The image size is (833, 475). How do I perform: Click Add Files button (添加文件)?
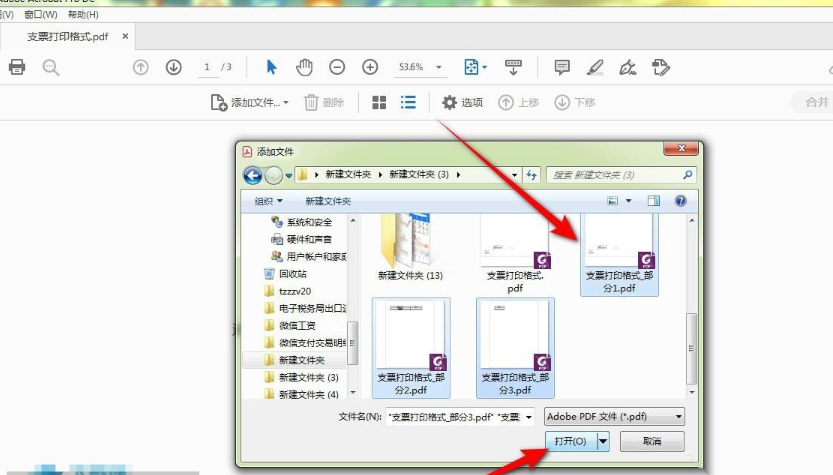[245, 102]
